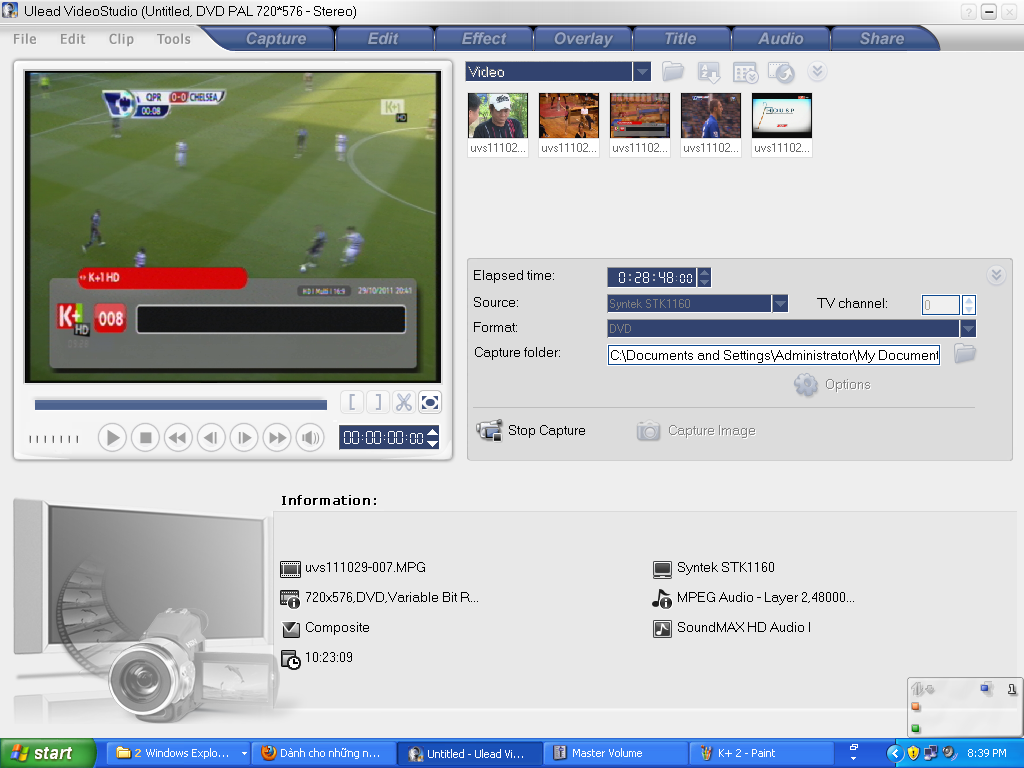Click Stop Capture

(x=531, y=430)
